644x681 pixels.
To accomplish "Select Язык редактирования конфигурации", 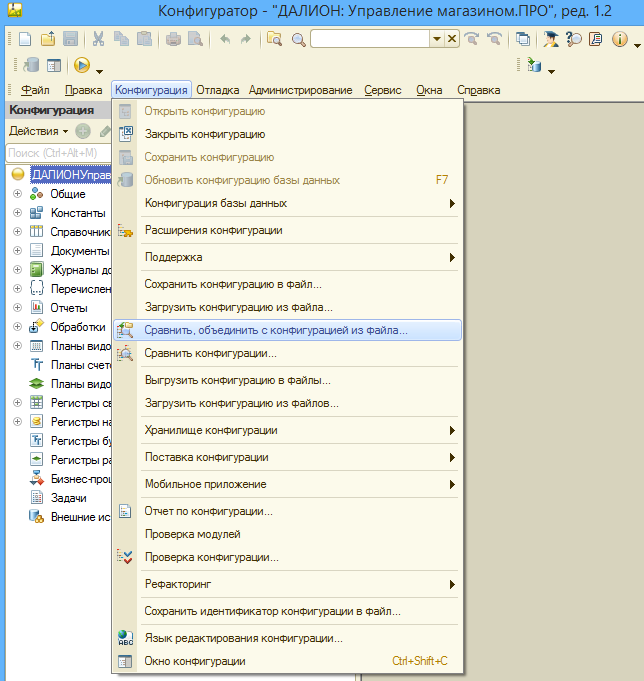I will coord(287,638).
